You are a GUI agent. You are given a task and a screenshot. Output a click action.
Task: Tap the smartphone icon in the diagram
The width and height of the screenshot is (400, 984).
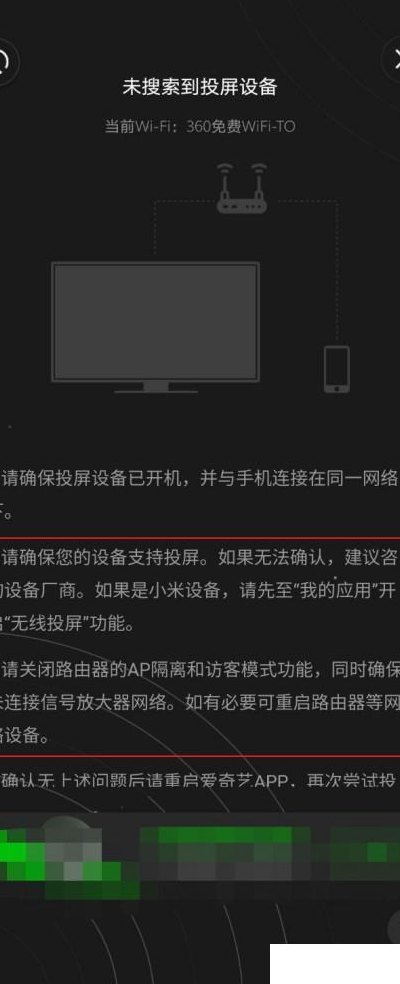(337, 369)
